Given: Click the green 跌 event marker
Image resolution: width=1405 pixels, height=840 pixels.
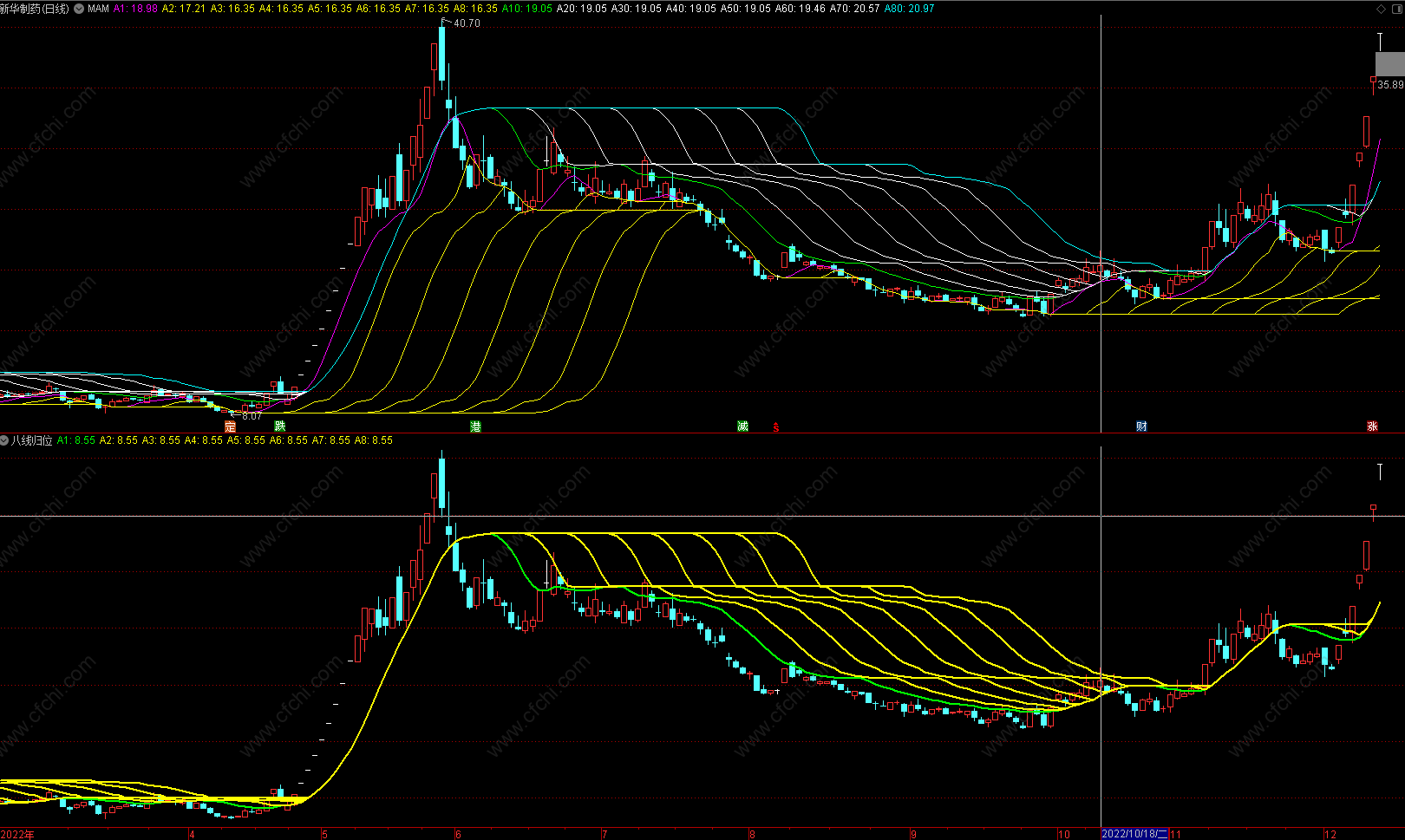Looking at the screenshot, I should (279, 426).
